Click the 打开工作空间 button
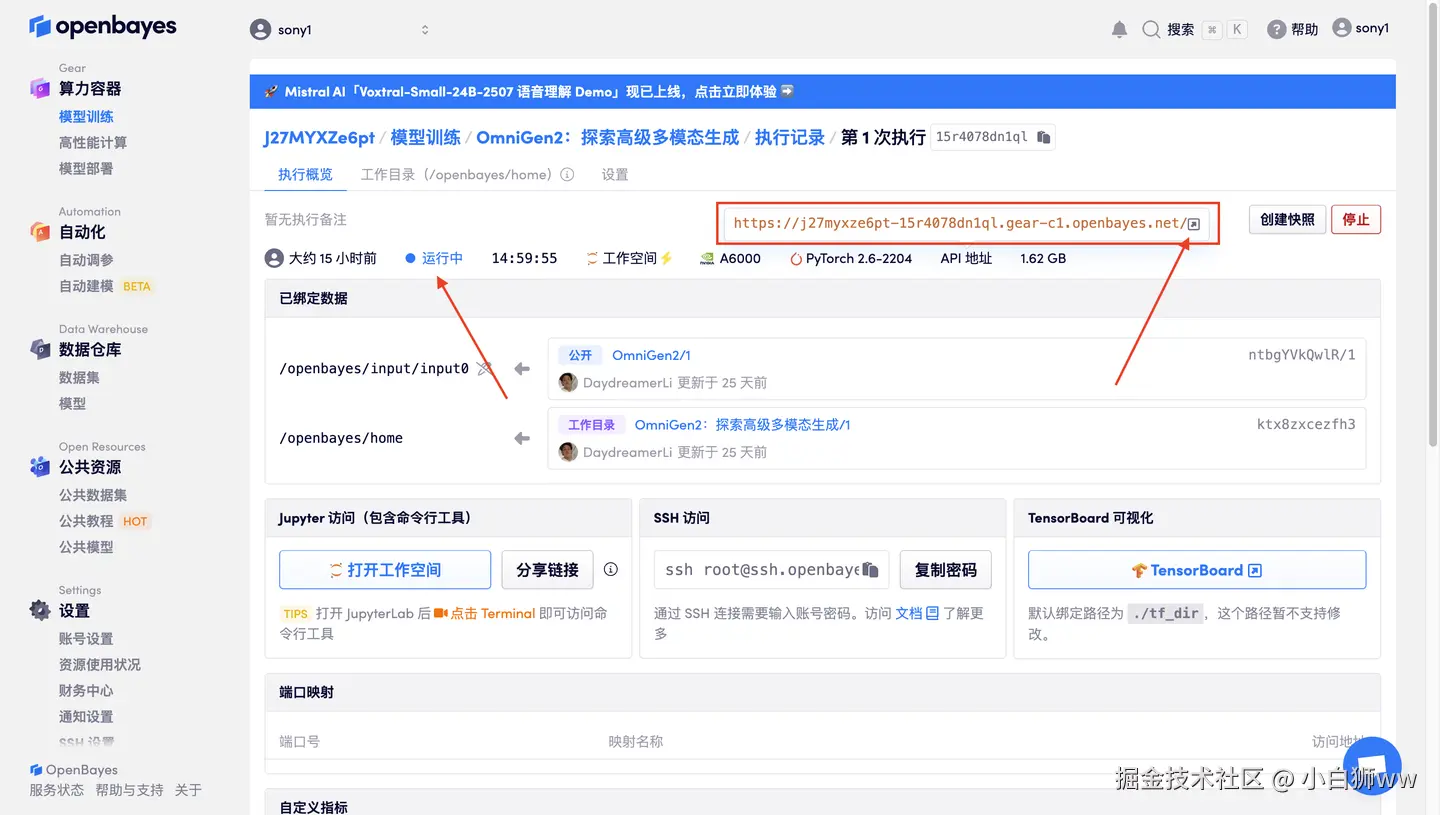Viewport: 1440px width, 815px height. pos(385,570)
